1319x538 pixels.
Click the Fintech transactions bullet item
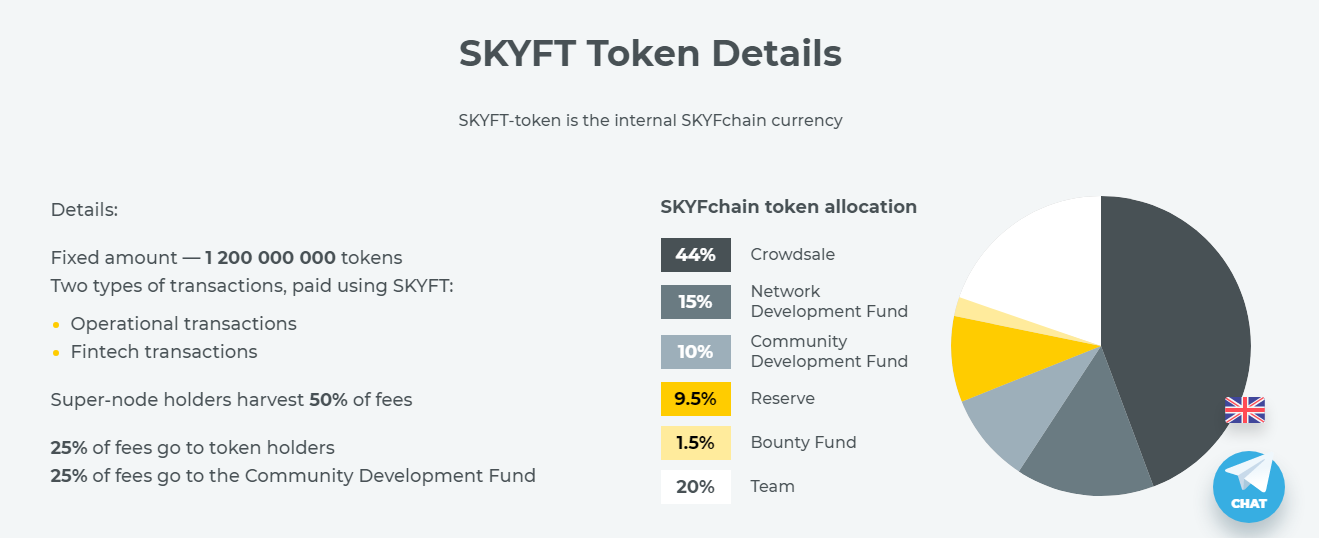click(x=164, y=352)
